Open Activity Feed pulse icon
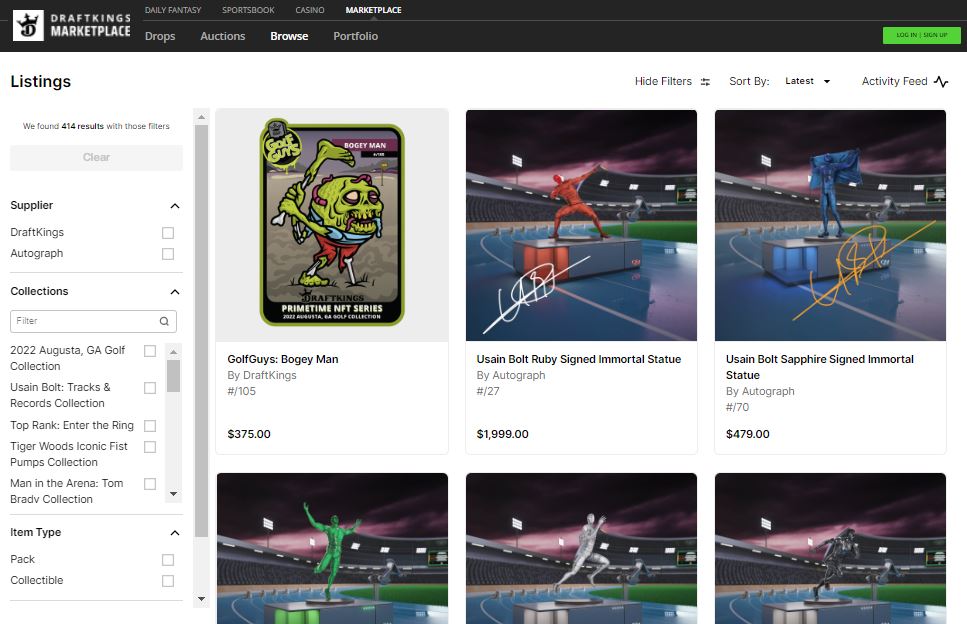The image size is (967, 624). (941, 82)
